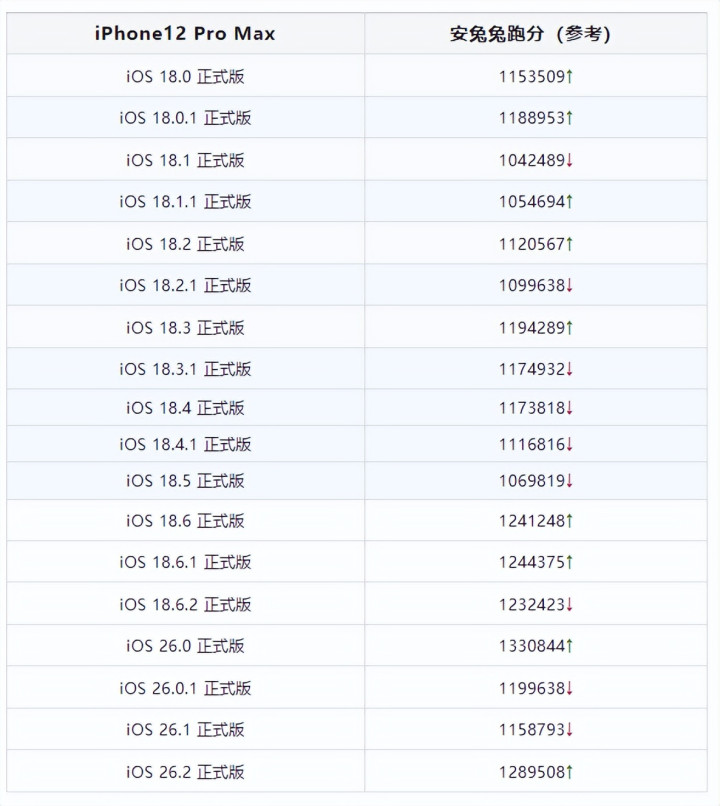This screenshot has width=720, height=806.
Task: Click the iOS 18.4.1 正式版 cell
Action: pyautogui.click(x=185, y=444)
